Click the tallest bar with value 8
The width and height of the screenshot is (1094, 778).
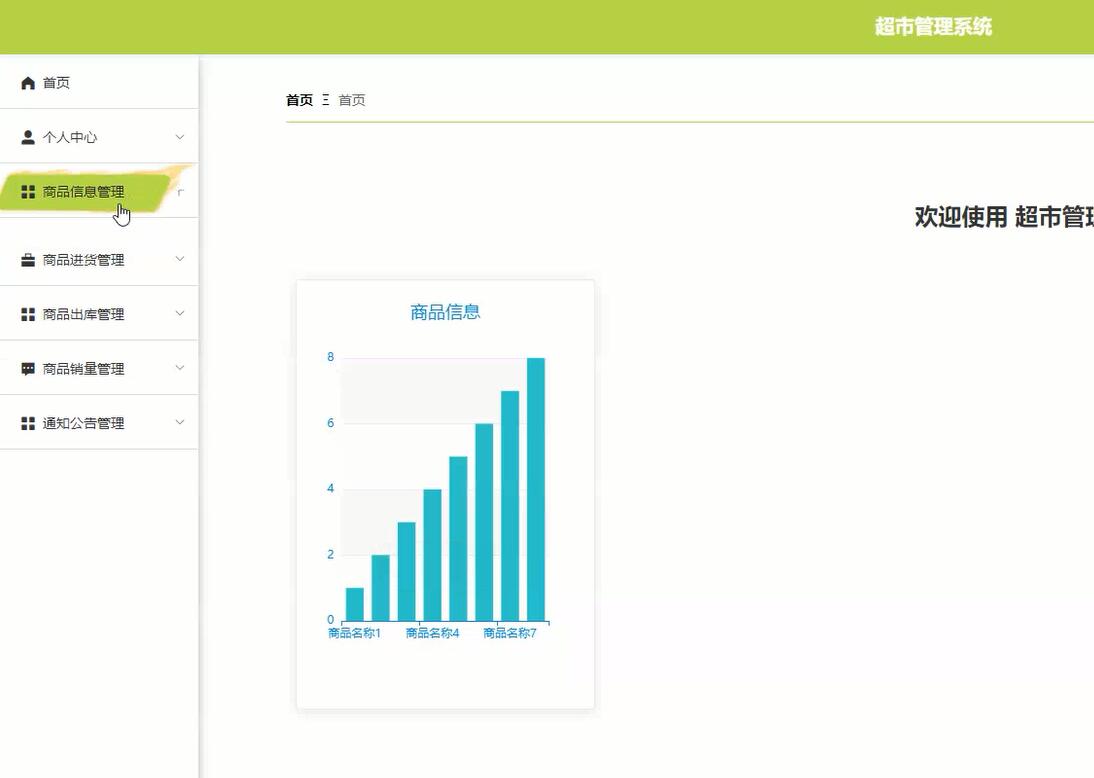tap(536, 489)
